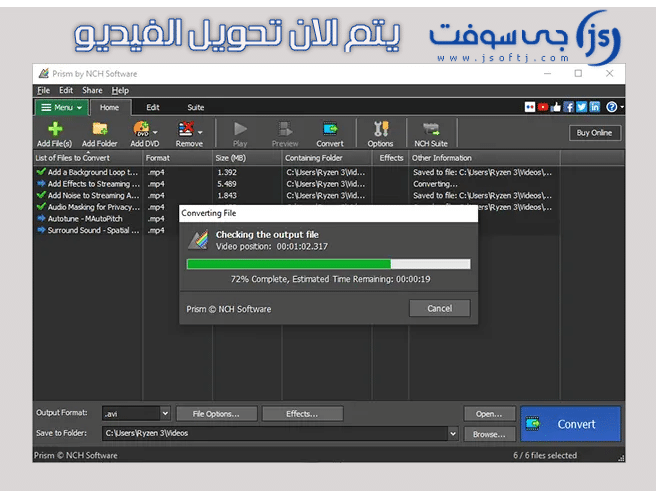Viewport: 656px width, 491px height.
Task: Sort by Format column header
Action: click(178, 158)
